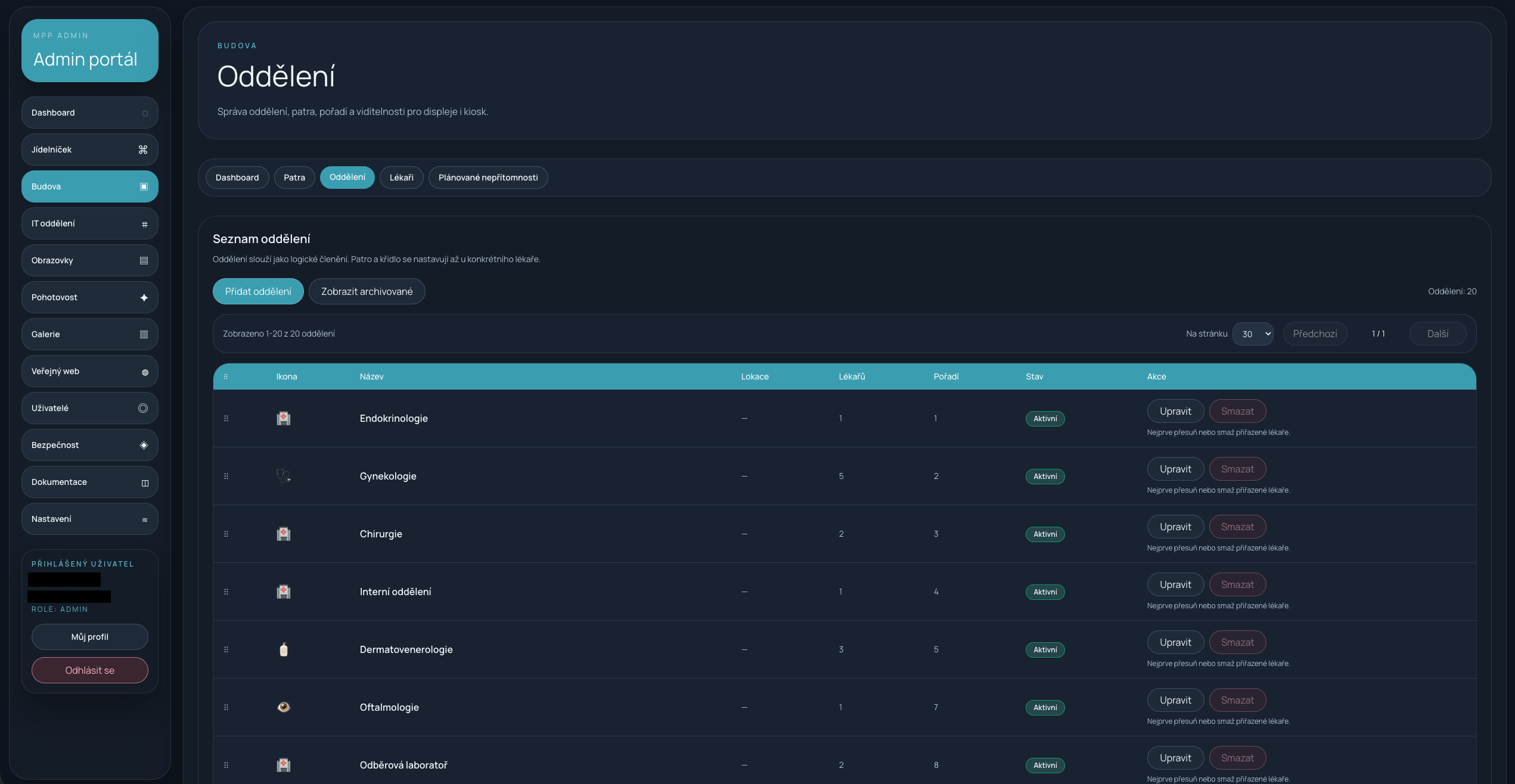Screen dimensions: 1515x784
Task: Click the Pořadí column header
Action: click(946, 377)
